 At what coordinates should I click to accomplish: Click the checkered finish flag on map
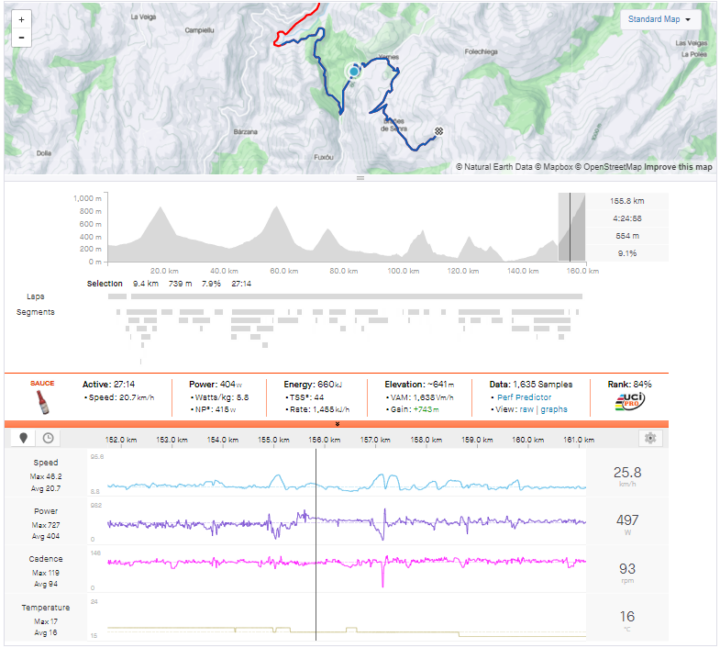pyautogui.click(x=439, y=131)
